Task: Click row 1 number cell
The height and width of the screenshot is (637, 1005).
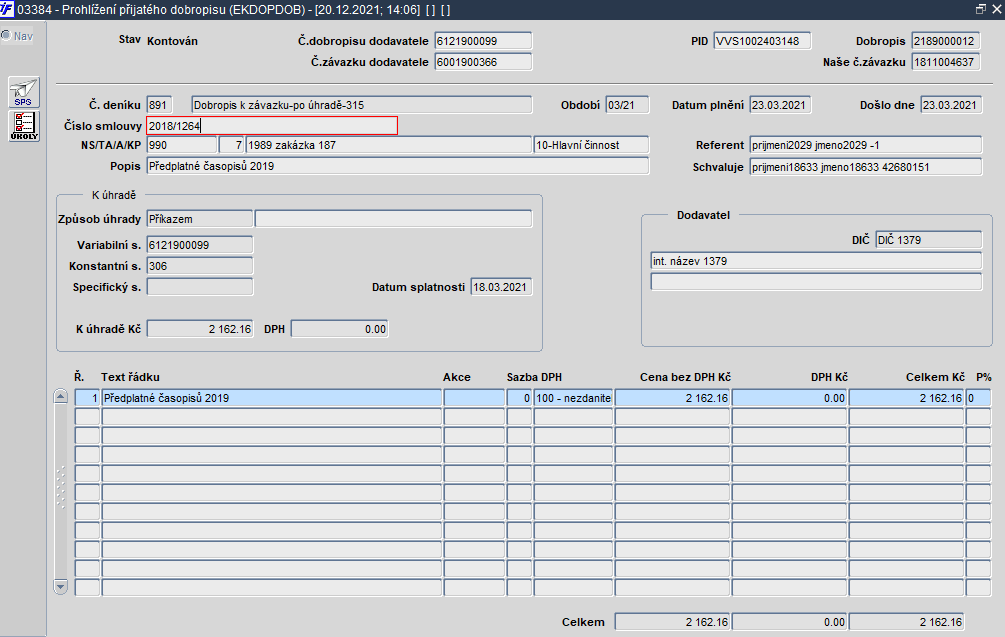Action: 87,398
